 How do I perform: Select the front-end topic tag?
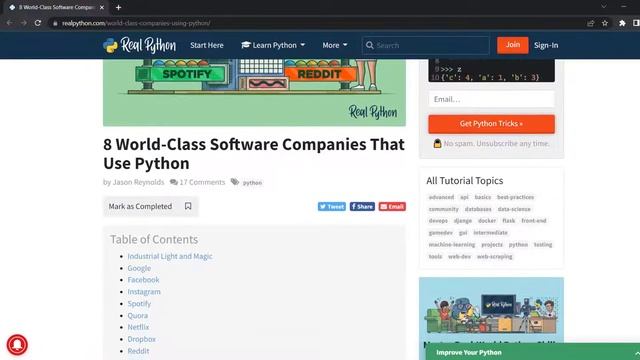coord(534,221)
